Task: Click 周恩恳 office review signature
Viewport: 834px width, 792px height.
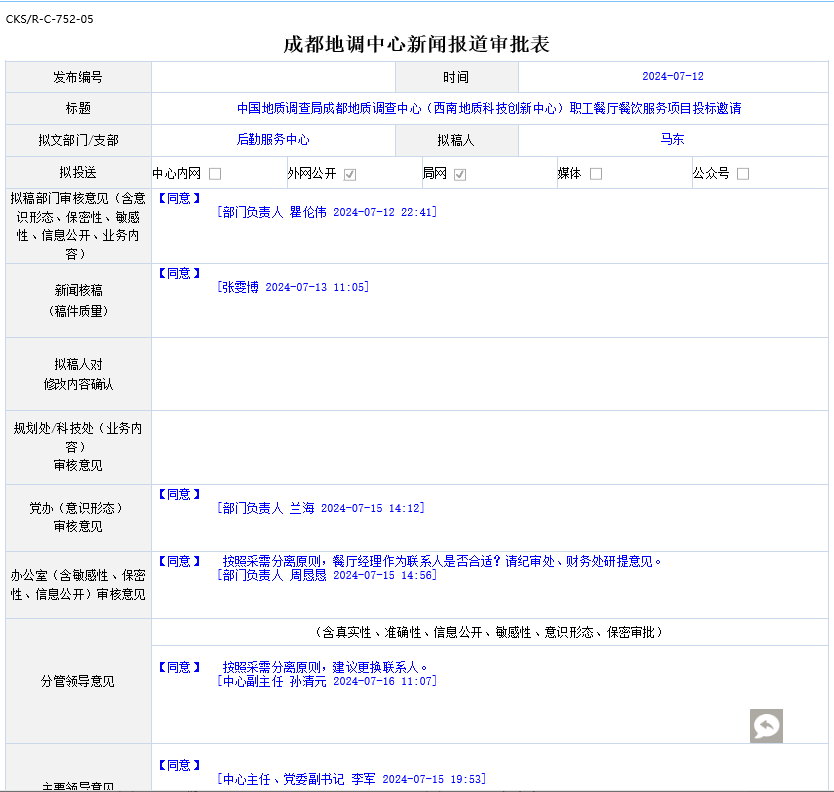Action: point(326,575)
